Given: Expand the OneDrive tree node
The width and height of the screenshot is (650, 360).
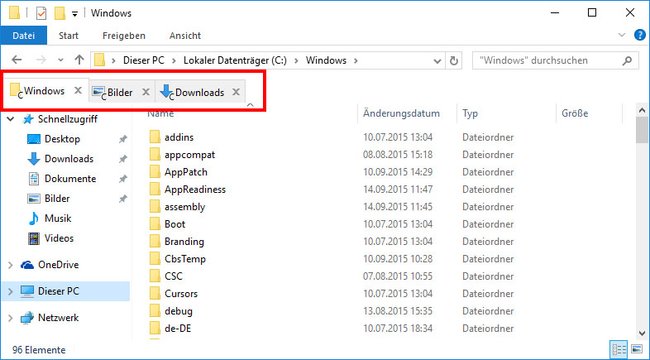Looking at the screenshot, I should tap(11, 265).
